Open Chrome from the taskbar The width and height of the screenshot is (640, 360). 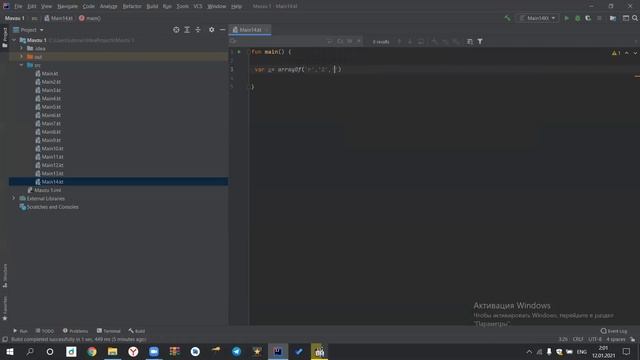pyautogui.click(x=92, y=351)
